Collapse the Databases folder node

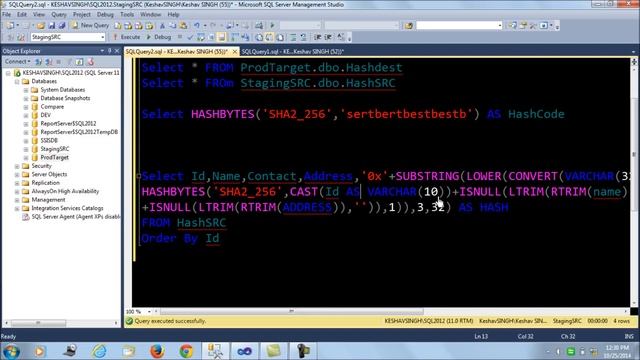(17, 81)
